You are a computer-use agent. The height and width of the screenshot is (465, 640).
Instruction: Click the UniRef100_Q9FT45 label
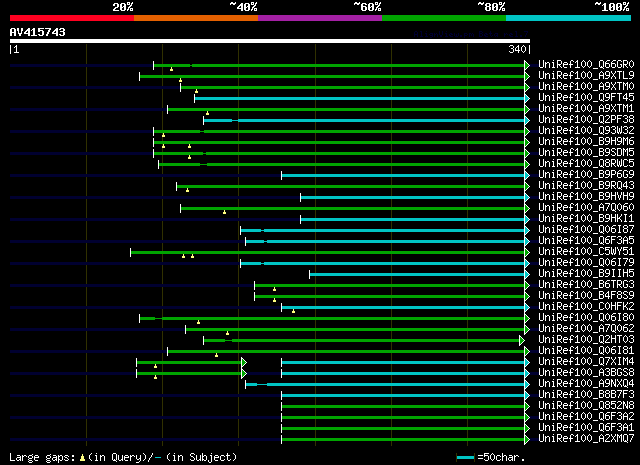click(x=586, y=98)
